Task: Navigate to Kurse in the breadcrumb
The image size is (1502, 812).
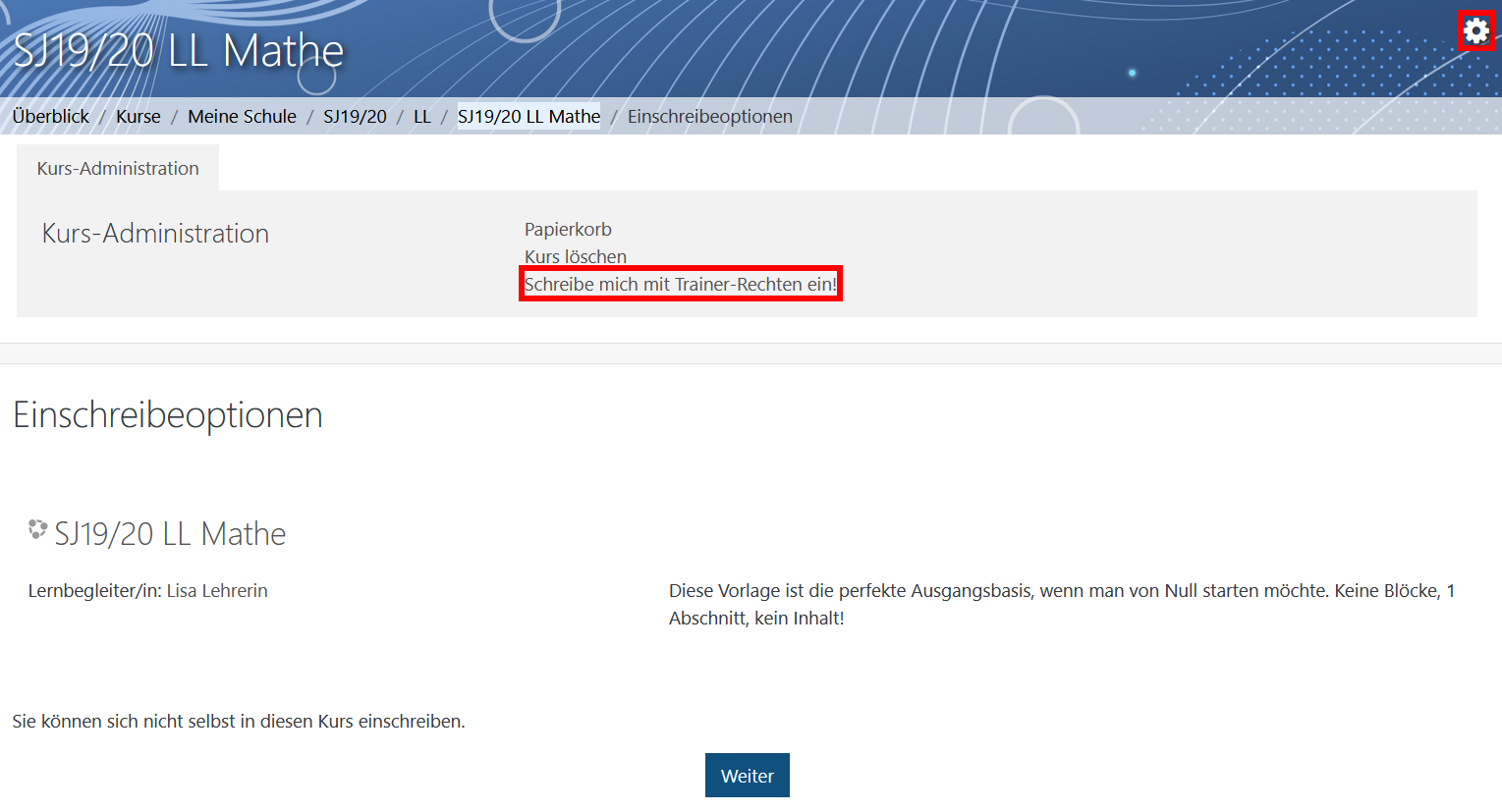Action: point(138,116)
